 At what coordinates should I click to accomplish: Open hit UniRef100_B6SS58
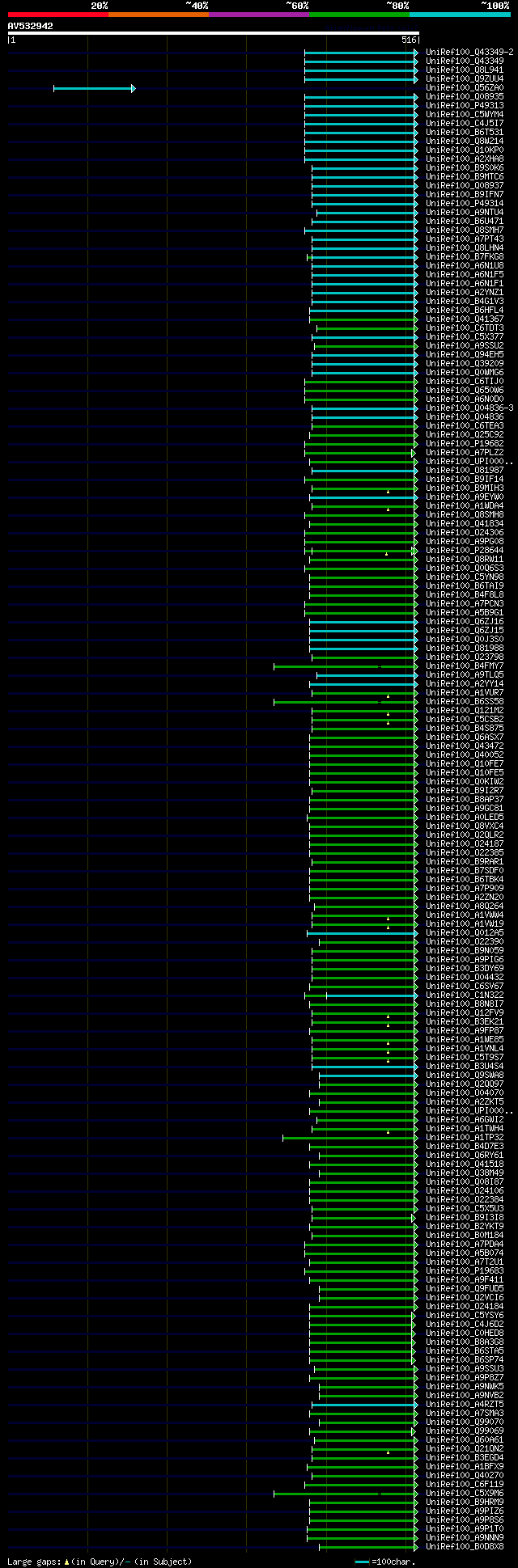coord(465,702)
